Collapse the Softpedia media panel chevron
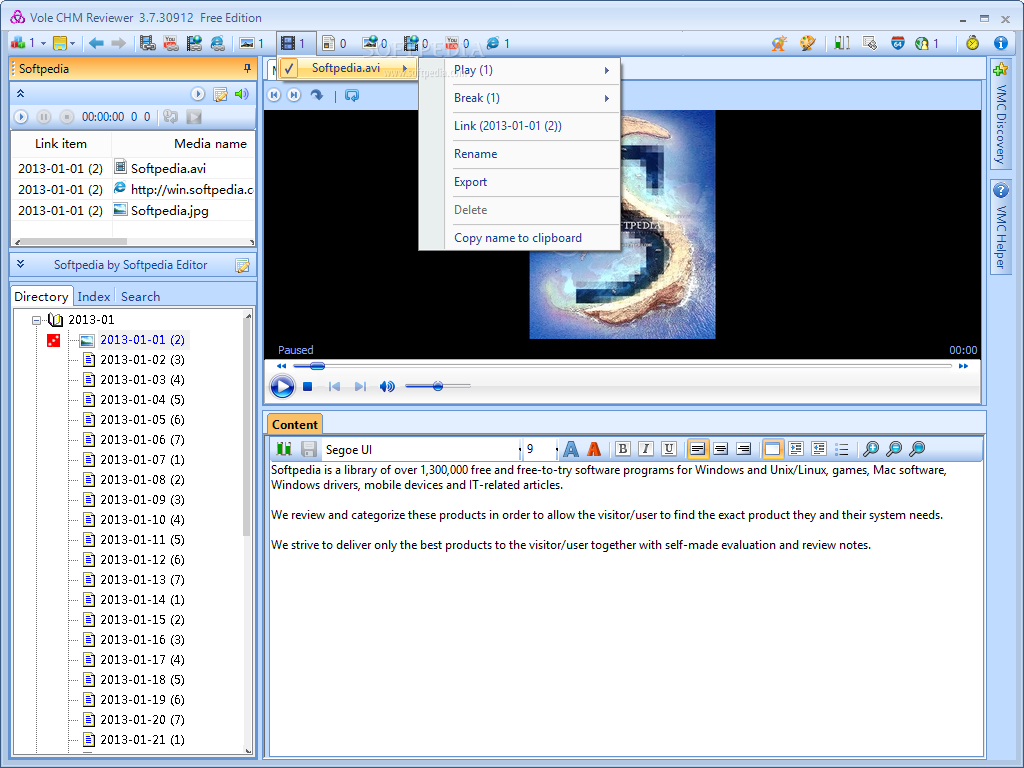The width and height of the screenshot is (1024, 768). pos(20,93)
